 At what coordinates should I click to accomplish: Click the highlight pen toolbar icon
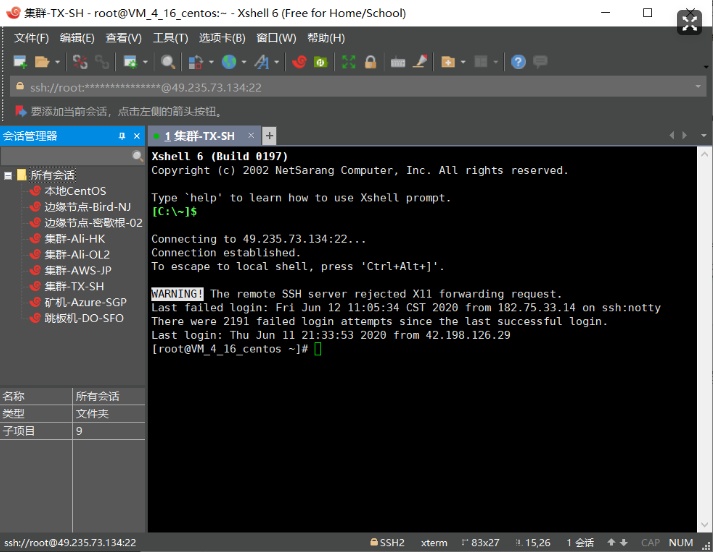[x=420, y=61]
